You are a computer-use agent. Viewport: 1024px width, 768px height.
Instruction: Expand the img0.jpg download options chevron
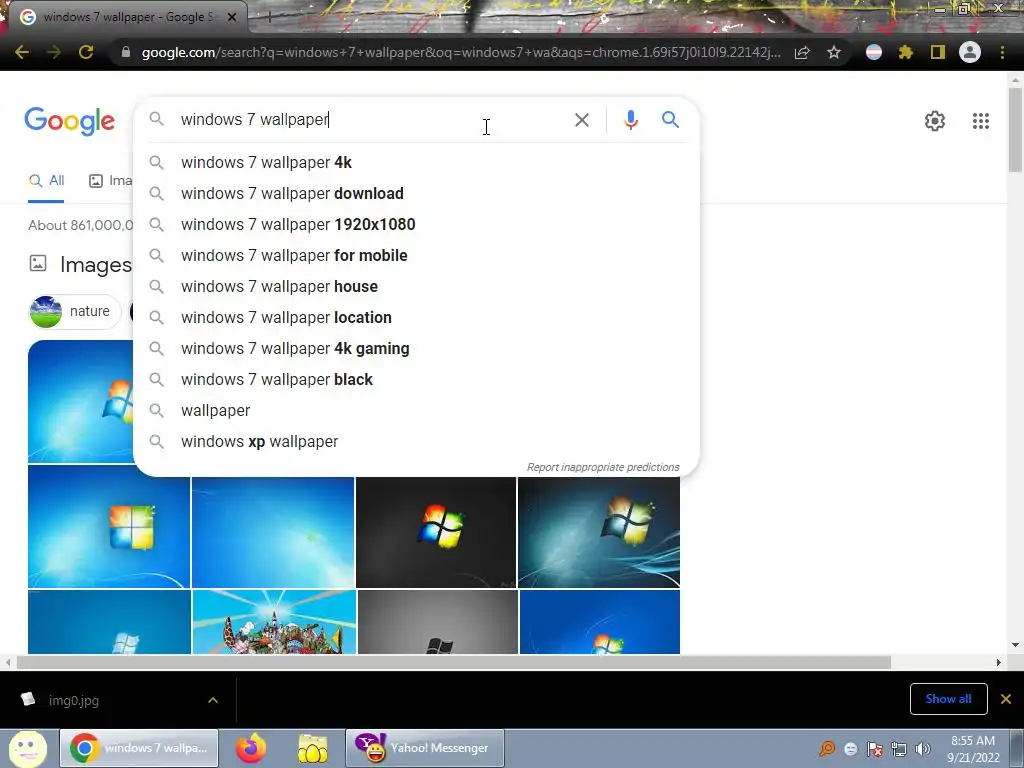[212, 700]
